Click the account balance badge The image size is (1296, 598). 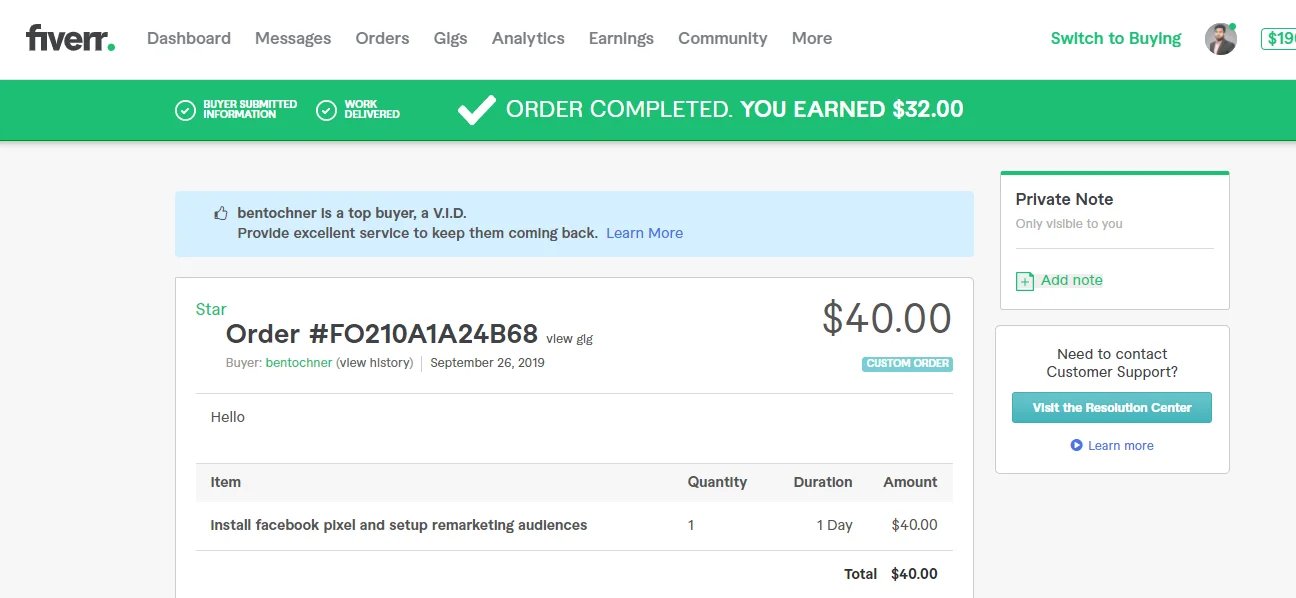1279,39
